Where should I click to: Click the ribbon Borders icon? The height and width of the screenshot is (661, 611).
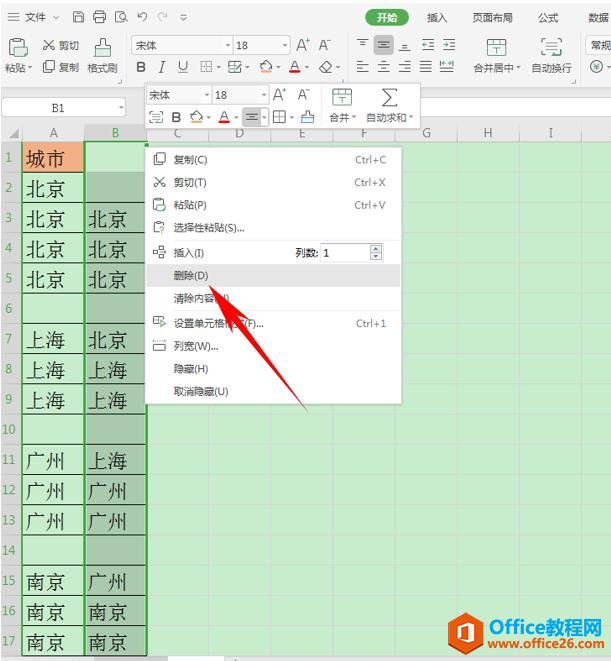206,67
